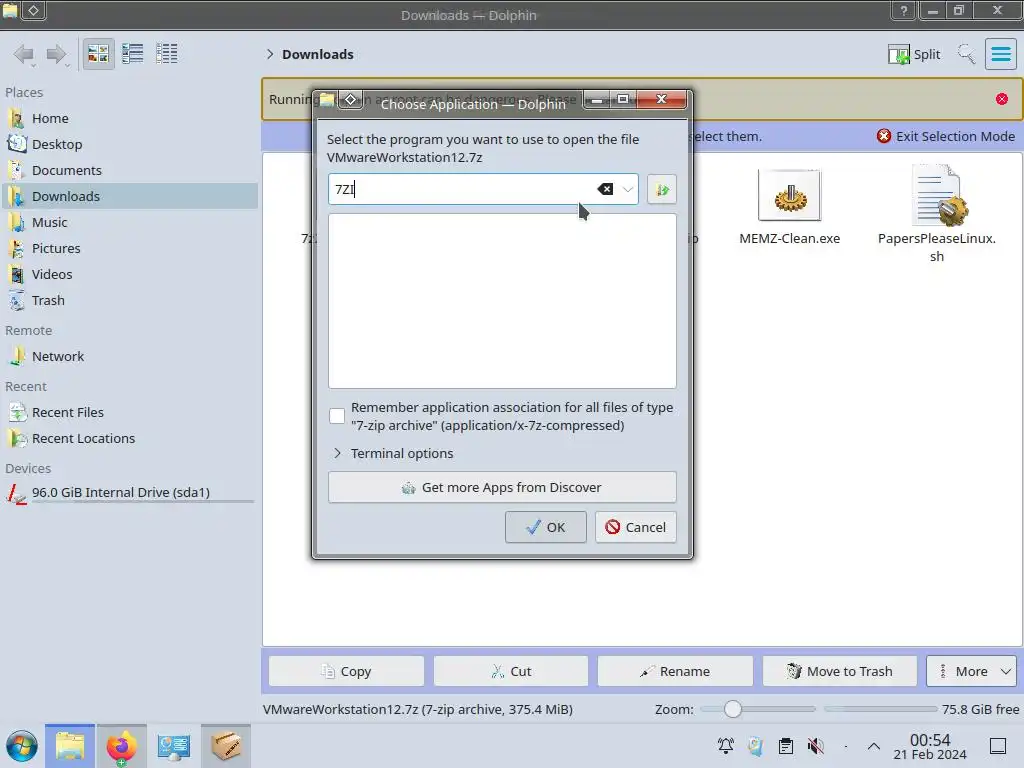This screenshot has width=1024, height=768.
Task: Switch to Details view mode
Action: (x=167, y=54)
